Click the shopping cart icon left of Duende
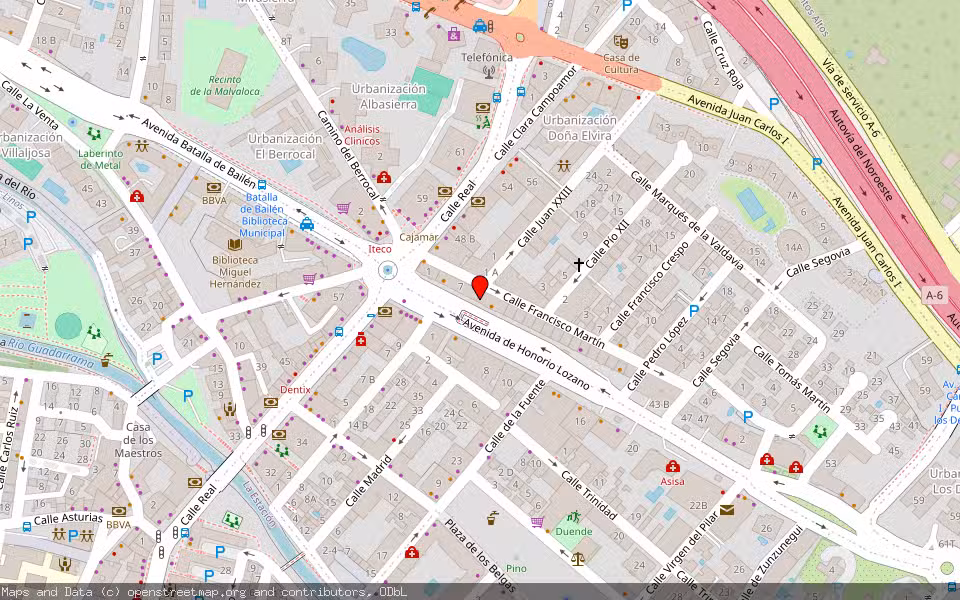 pos(537,522)
